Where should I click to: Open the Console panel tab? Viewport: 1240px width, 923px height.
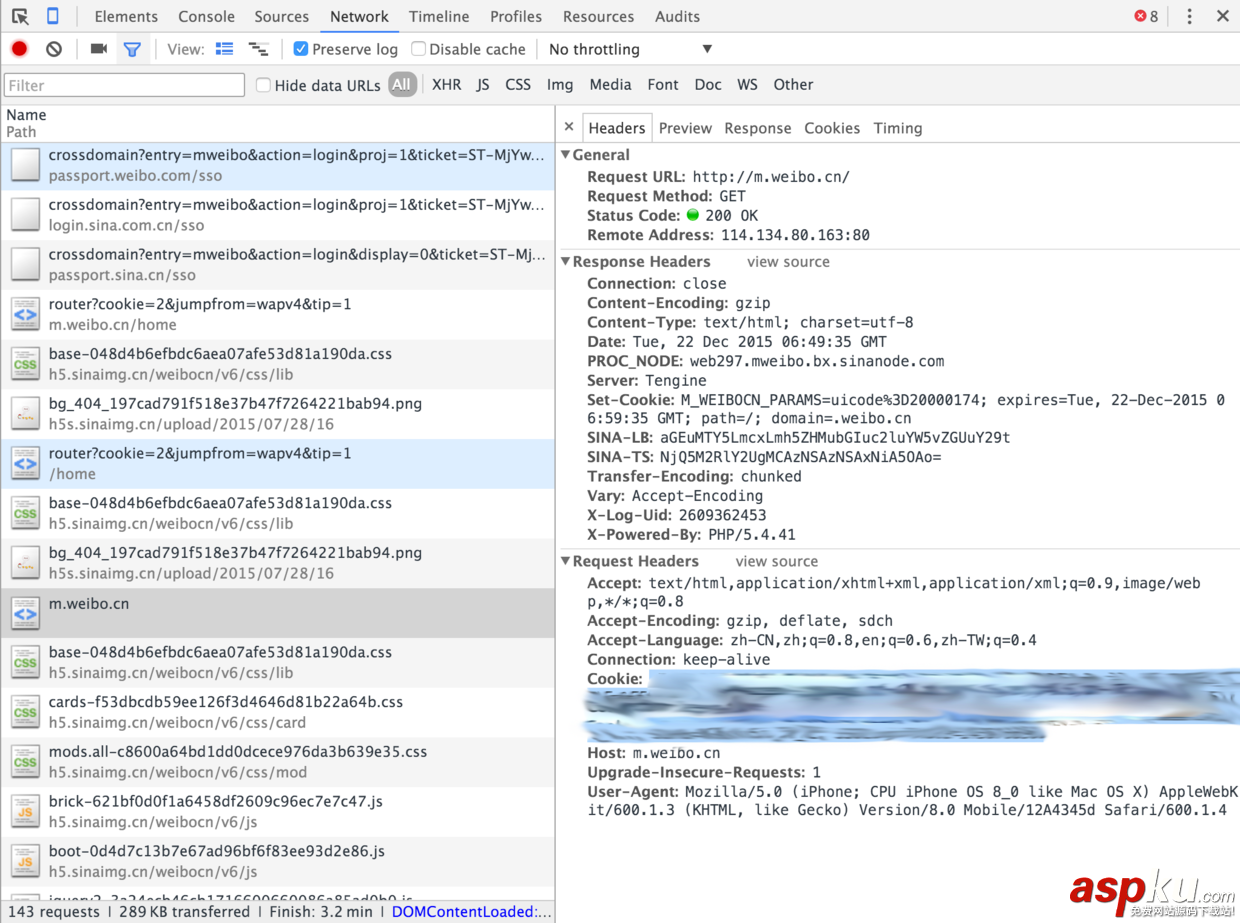[x=206, y=16]
